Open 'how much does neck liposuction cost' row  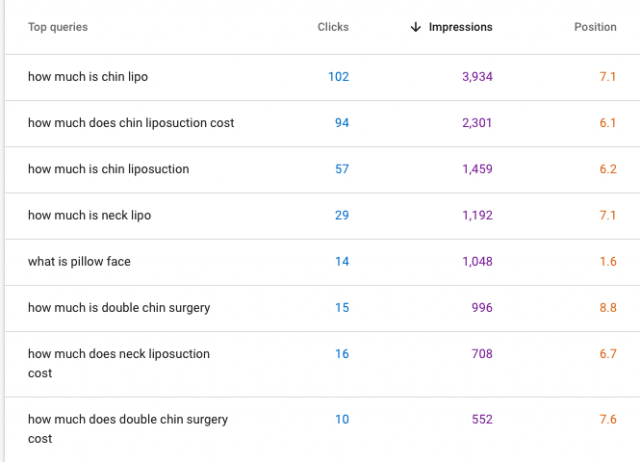(x=119, y=363)
